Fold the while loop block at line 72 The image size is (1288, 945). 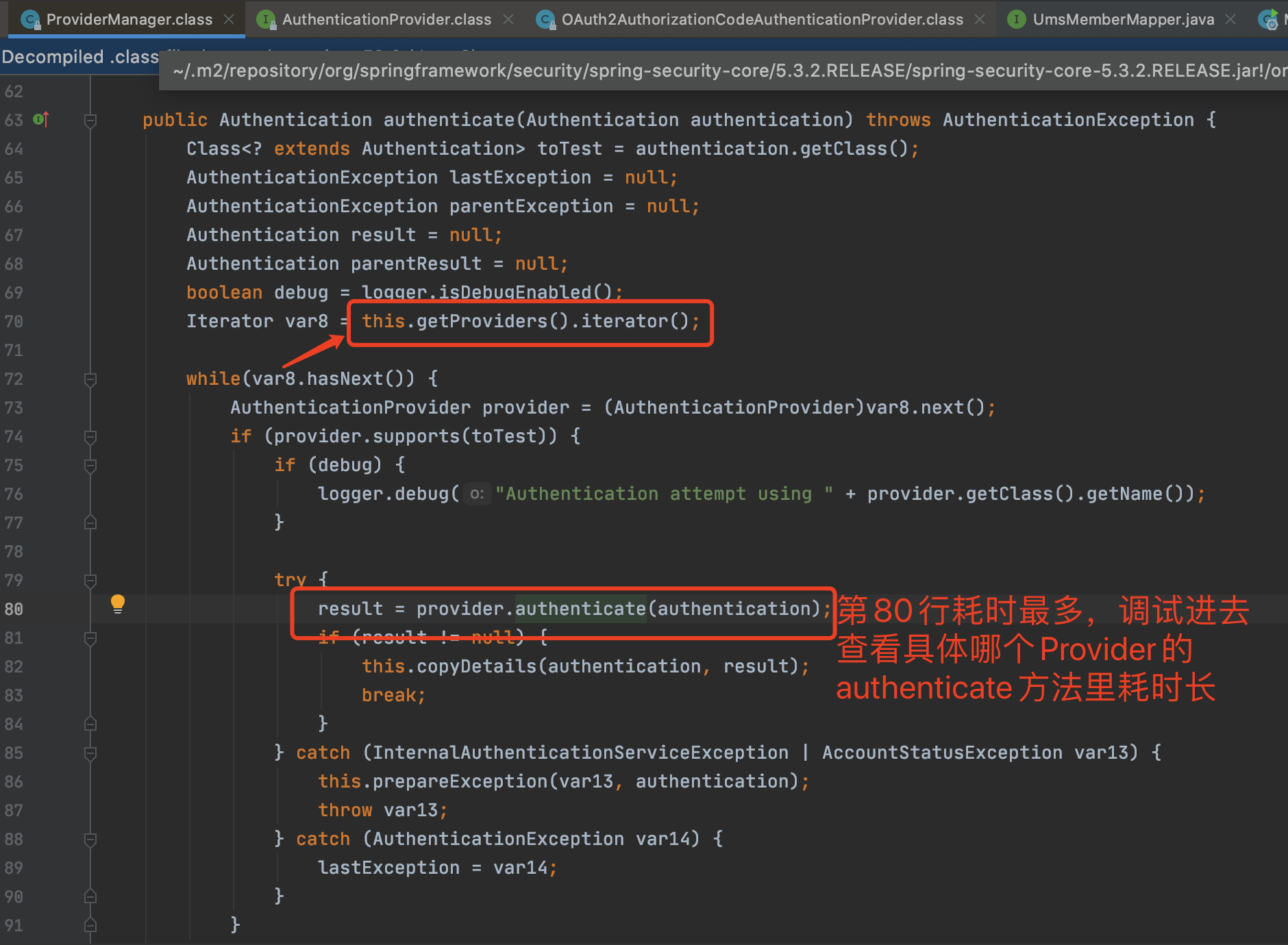[x=90, y=379]
